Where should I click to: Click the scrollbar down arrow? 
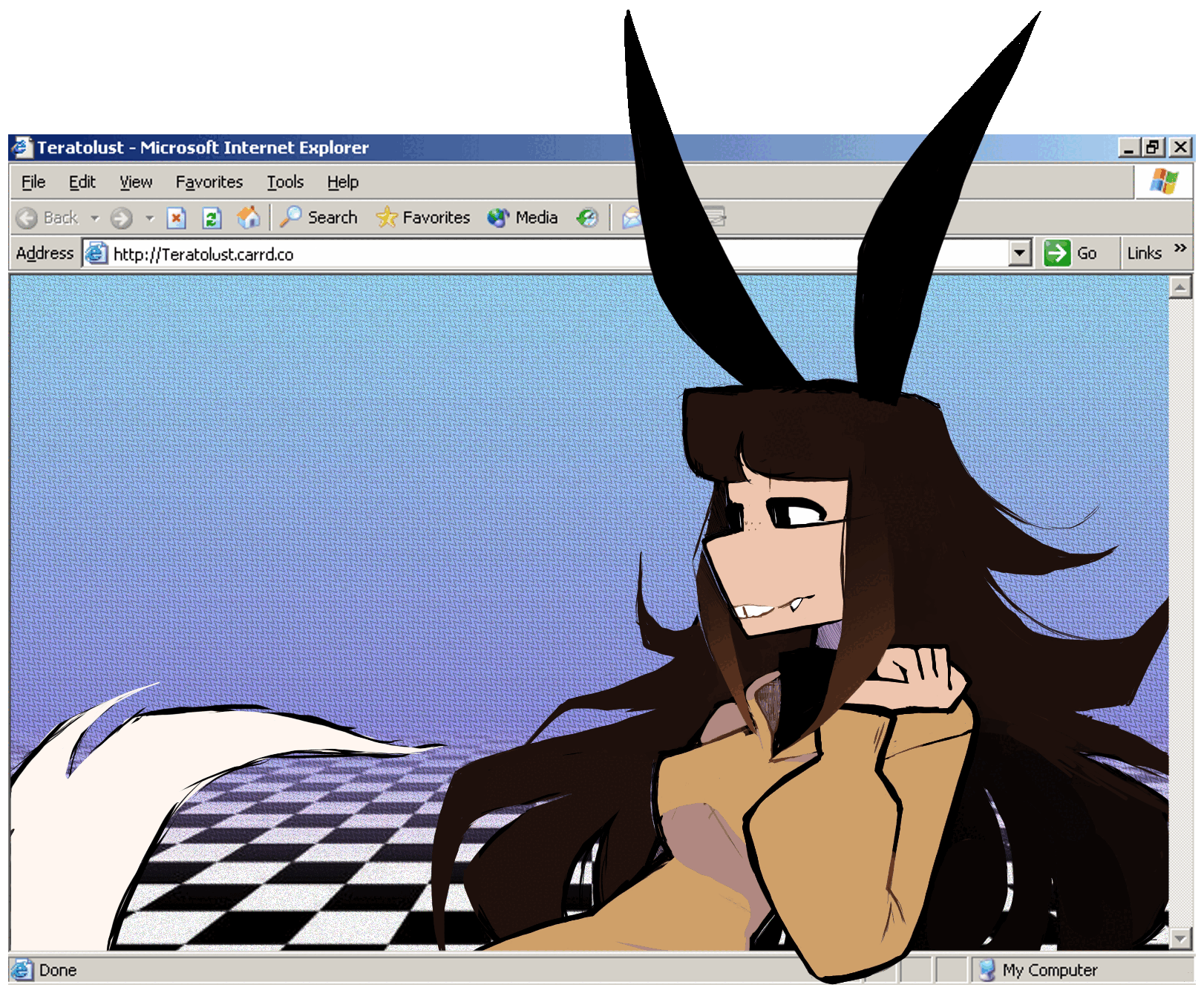pyautogui.click(x=1180, y=939)
